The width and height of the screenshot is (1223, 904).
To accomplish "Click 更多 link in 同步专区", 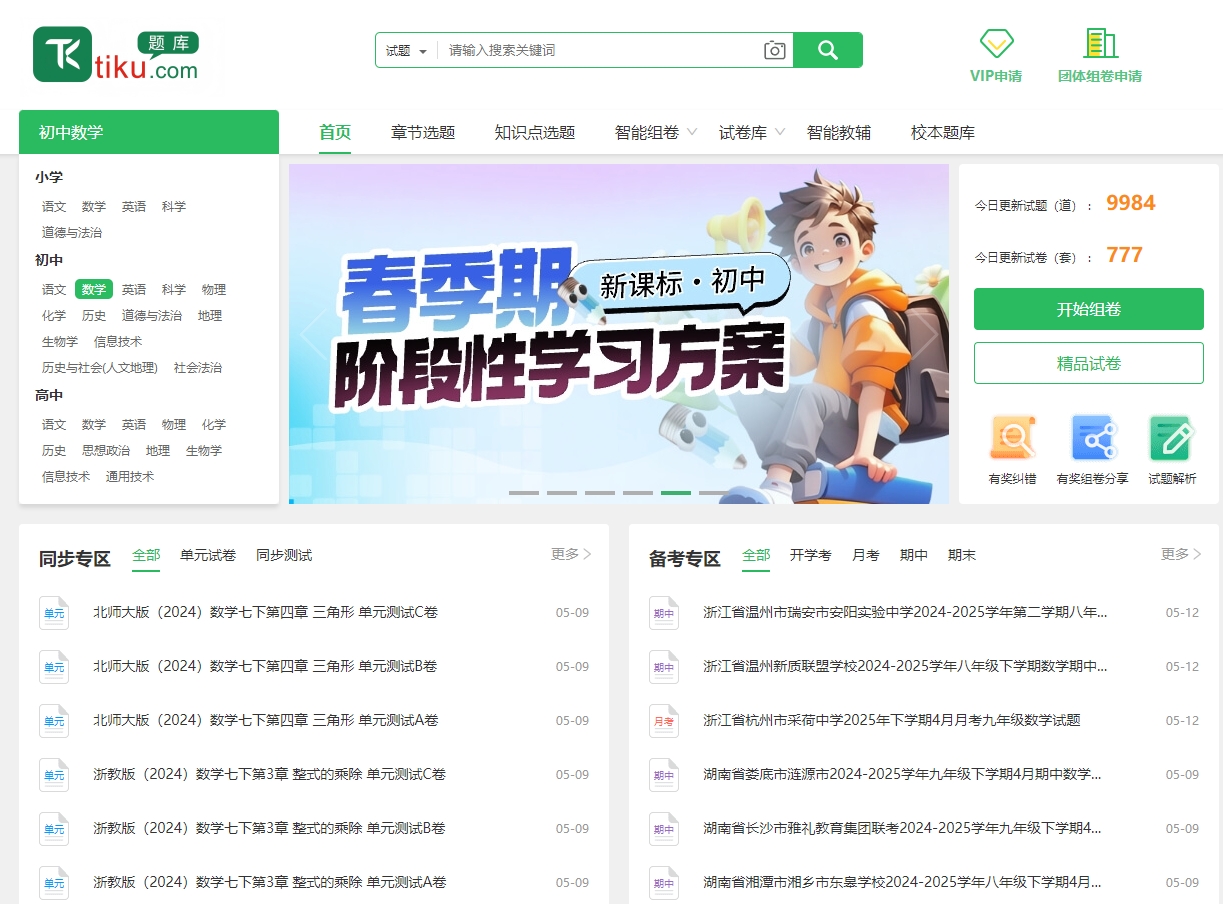I will tap(563, 553).
